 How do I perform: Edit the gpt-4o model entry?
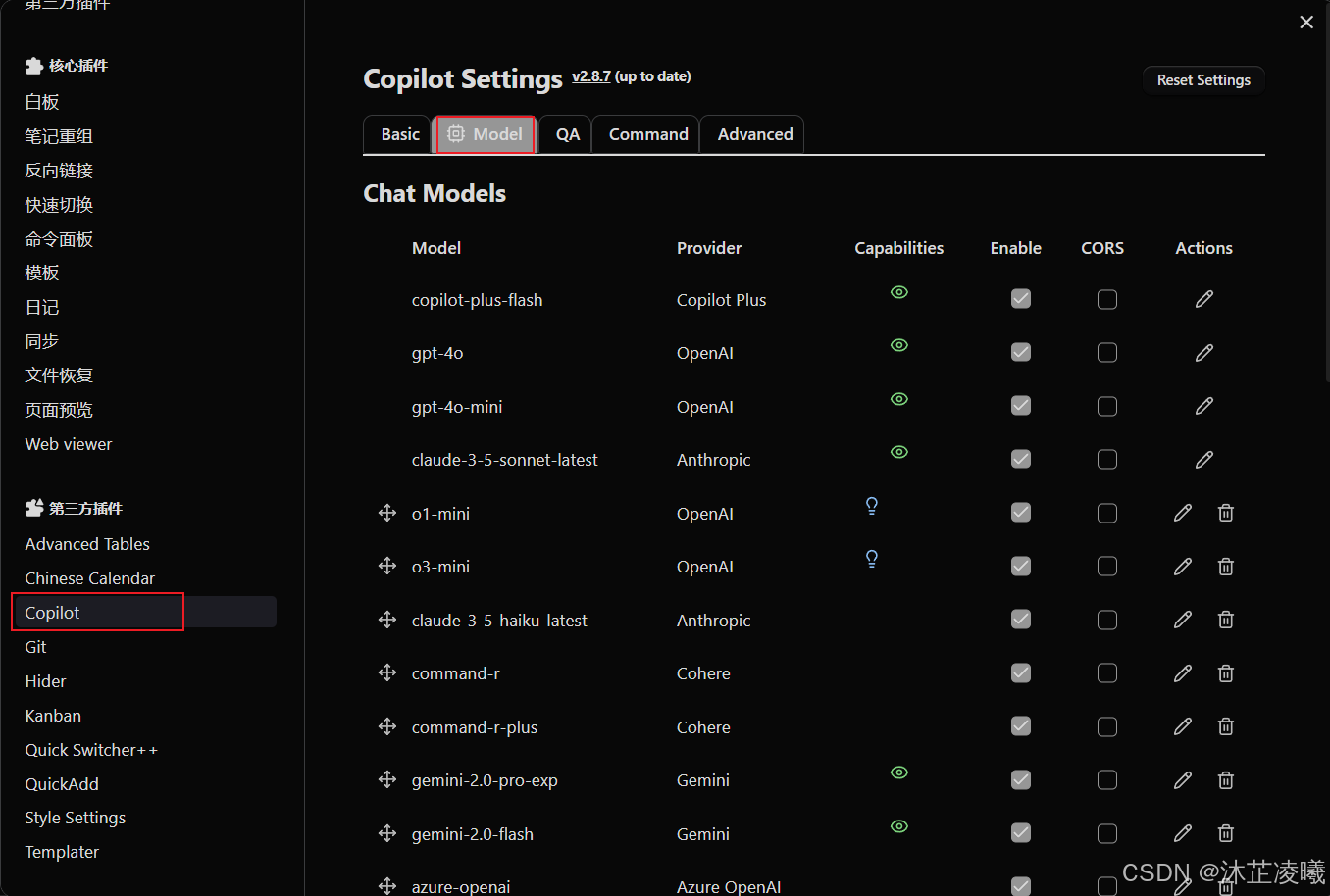click(x=1204, y=353)
